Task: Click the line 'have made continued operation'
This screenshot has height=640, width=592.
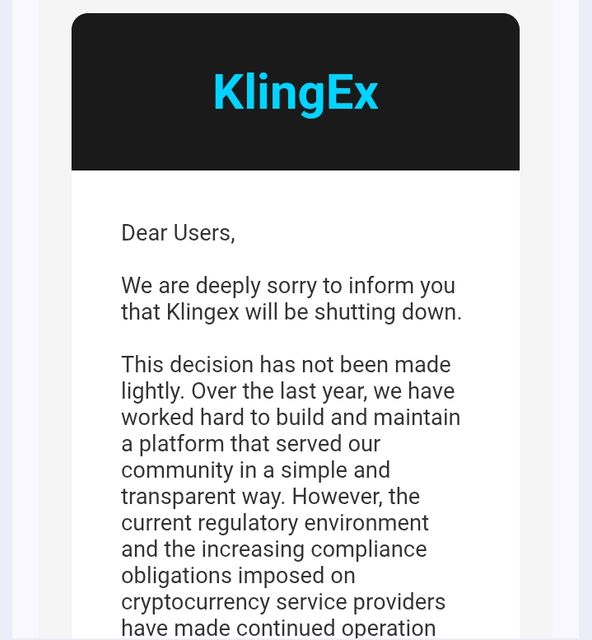Action: point(278,628)
